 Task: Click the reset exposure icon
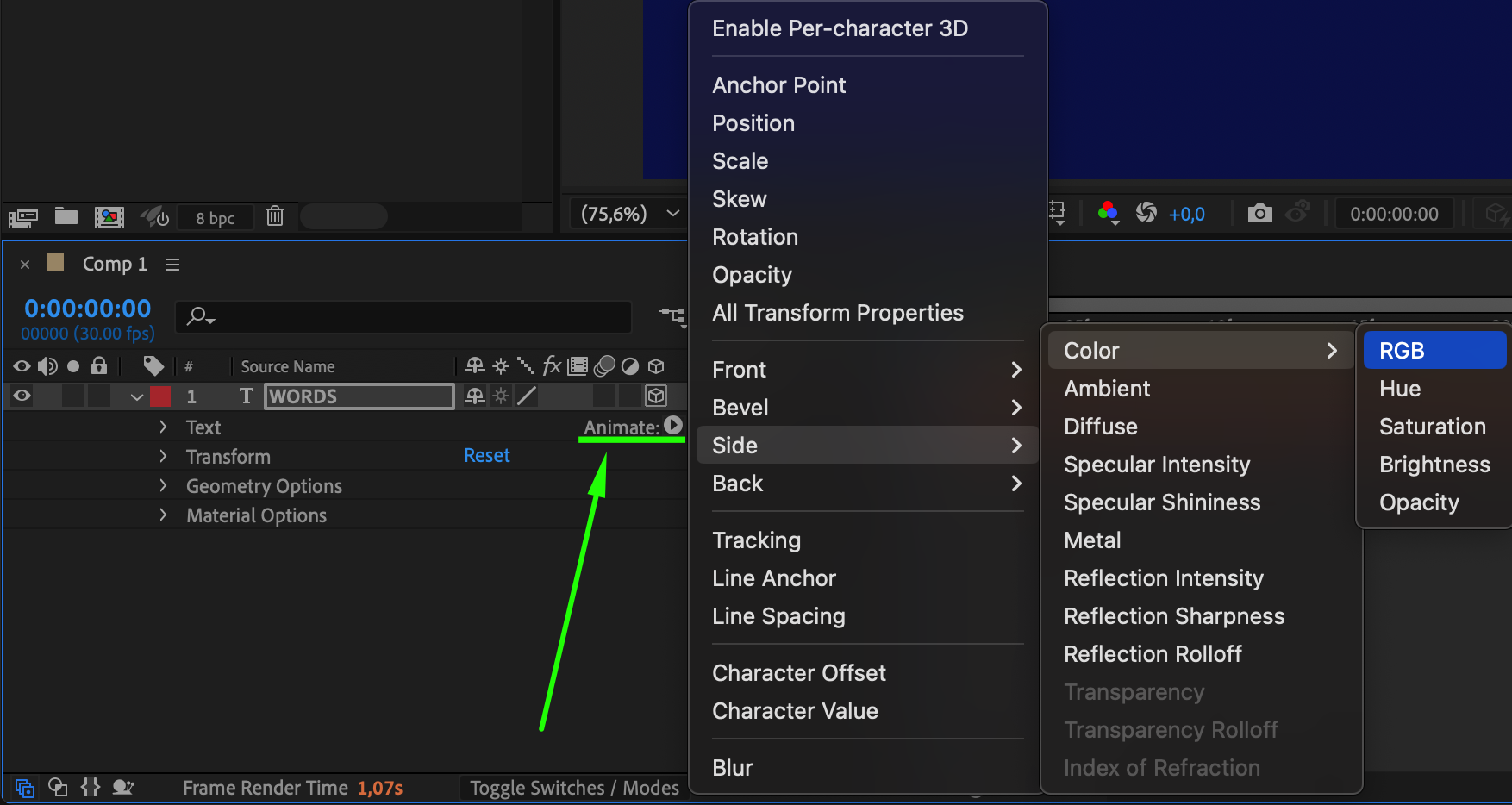tap(1146, 213)
